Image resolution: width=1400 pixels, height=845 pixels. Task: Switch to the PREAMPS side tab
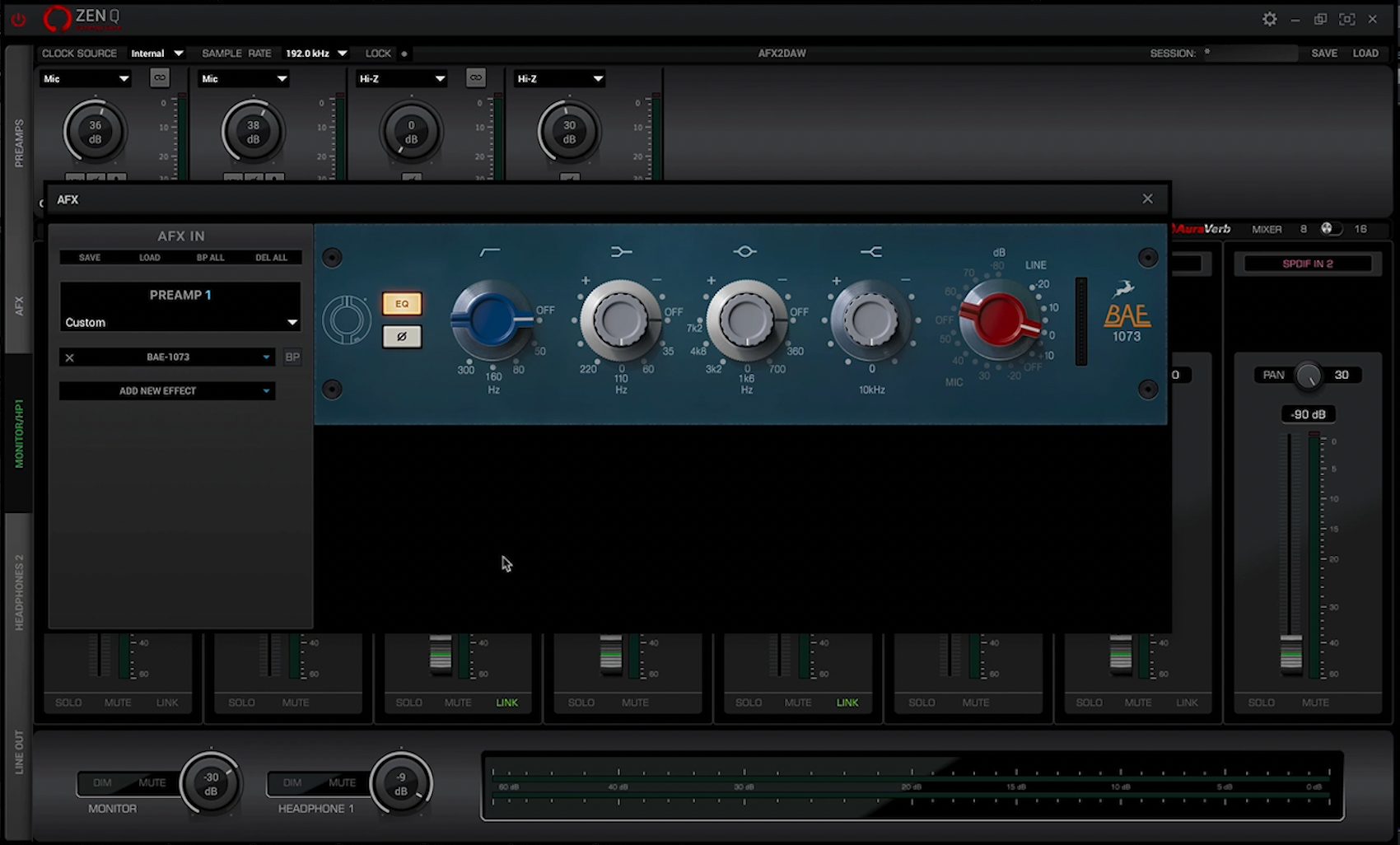pos(19,143)
